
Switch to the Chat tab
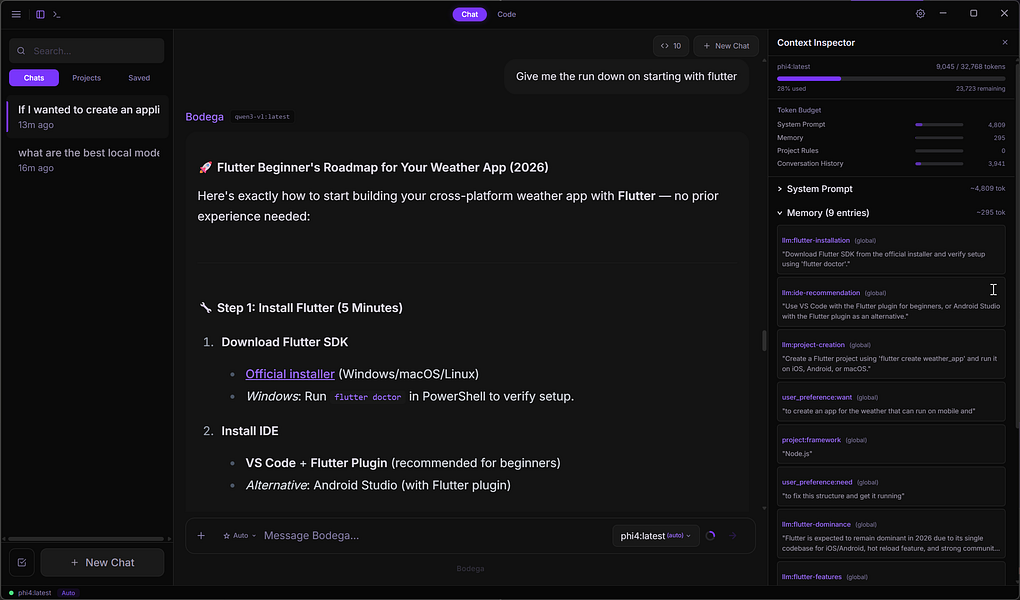tap(470, 14)
